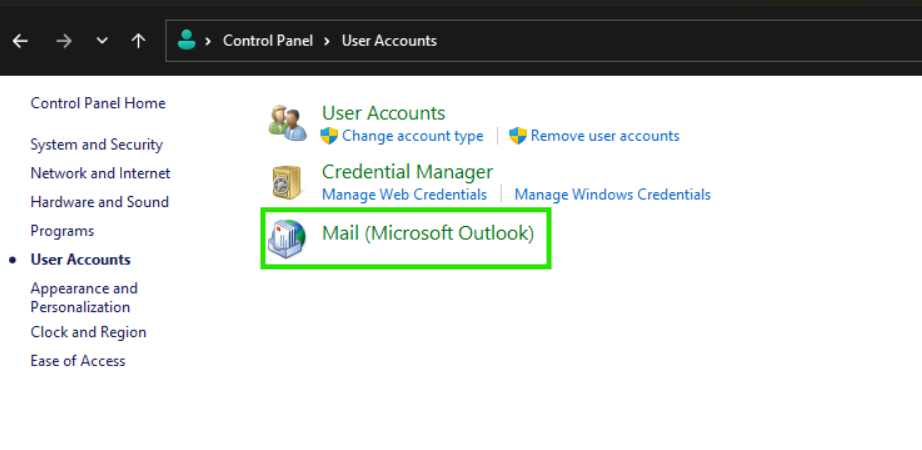922x450 pixels.
Task: Click shield icon beside Change account type
Action: click(329, 136)
